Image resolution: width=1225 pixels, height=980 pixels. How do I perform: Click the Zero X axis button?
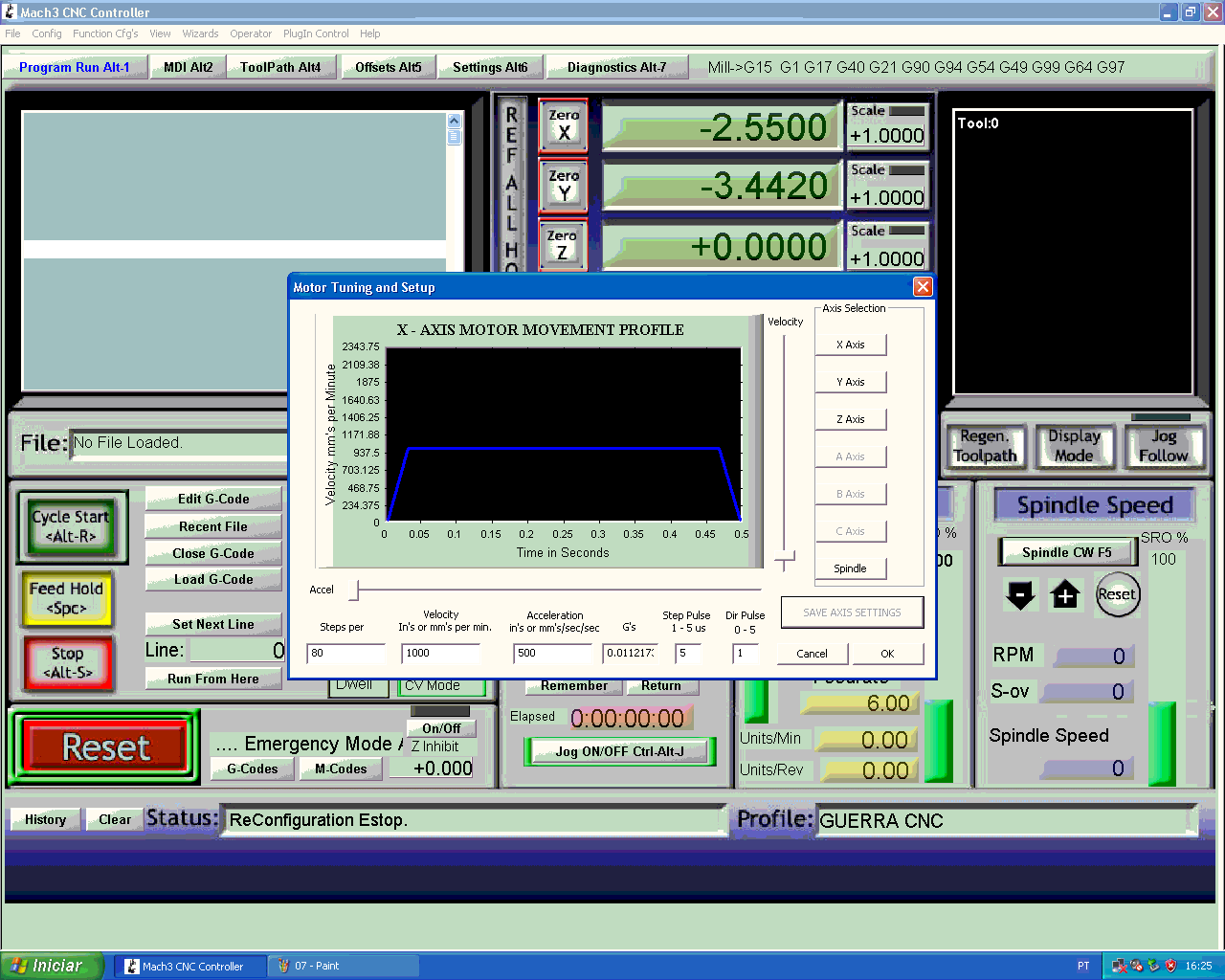tap(564, 125)
